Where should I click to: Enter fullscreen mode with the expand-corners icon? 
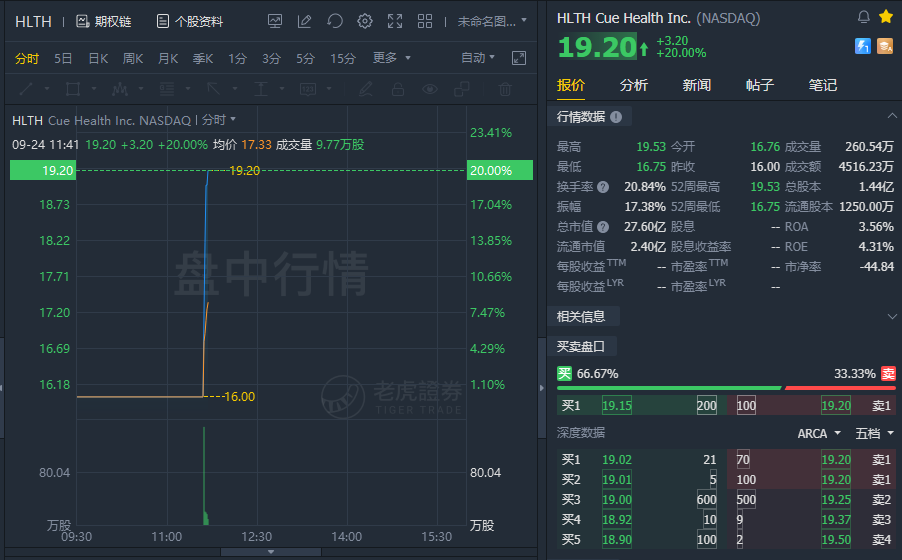395,21
